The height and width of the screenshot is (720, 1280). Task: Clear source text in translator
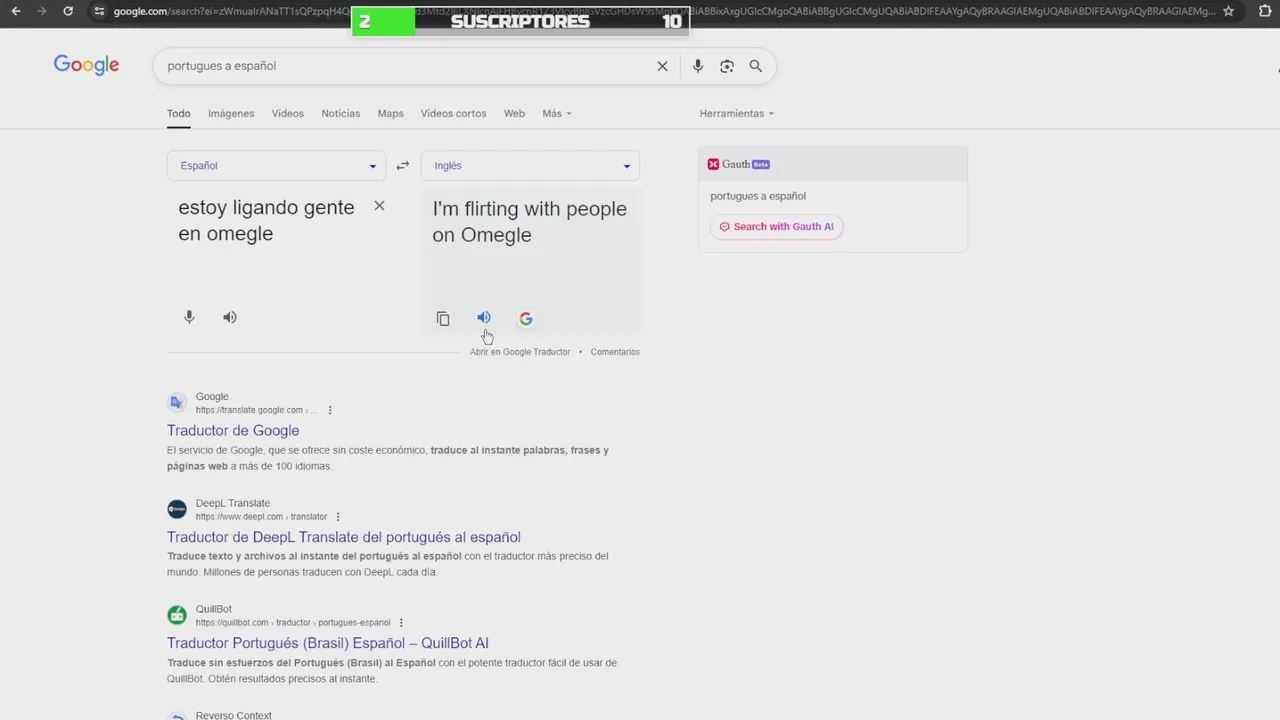pyautogui.click(x=379, y=206)
